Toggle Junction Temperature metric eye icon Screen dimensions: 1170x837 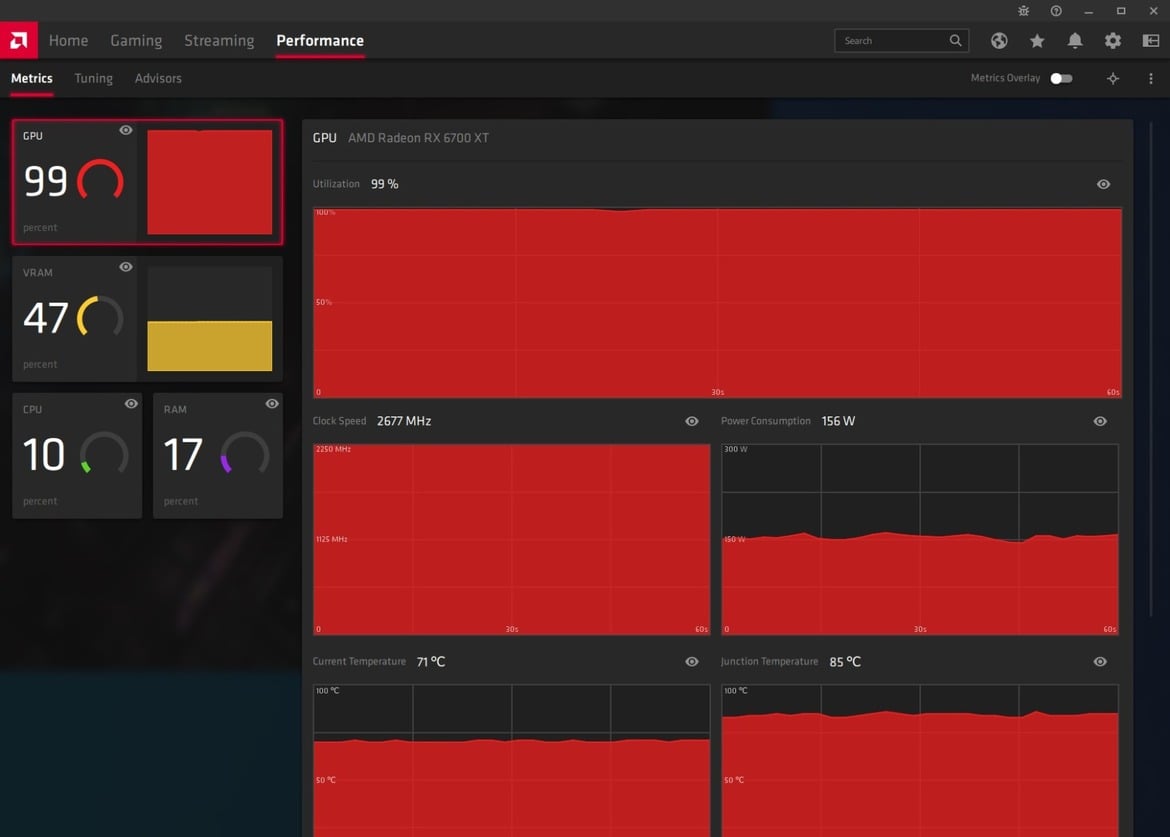[1100, 662]
